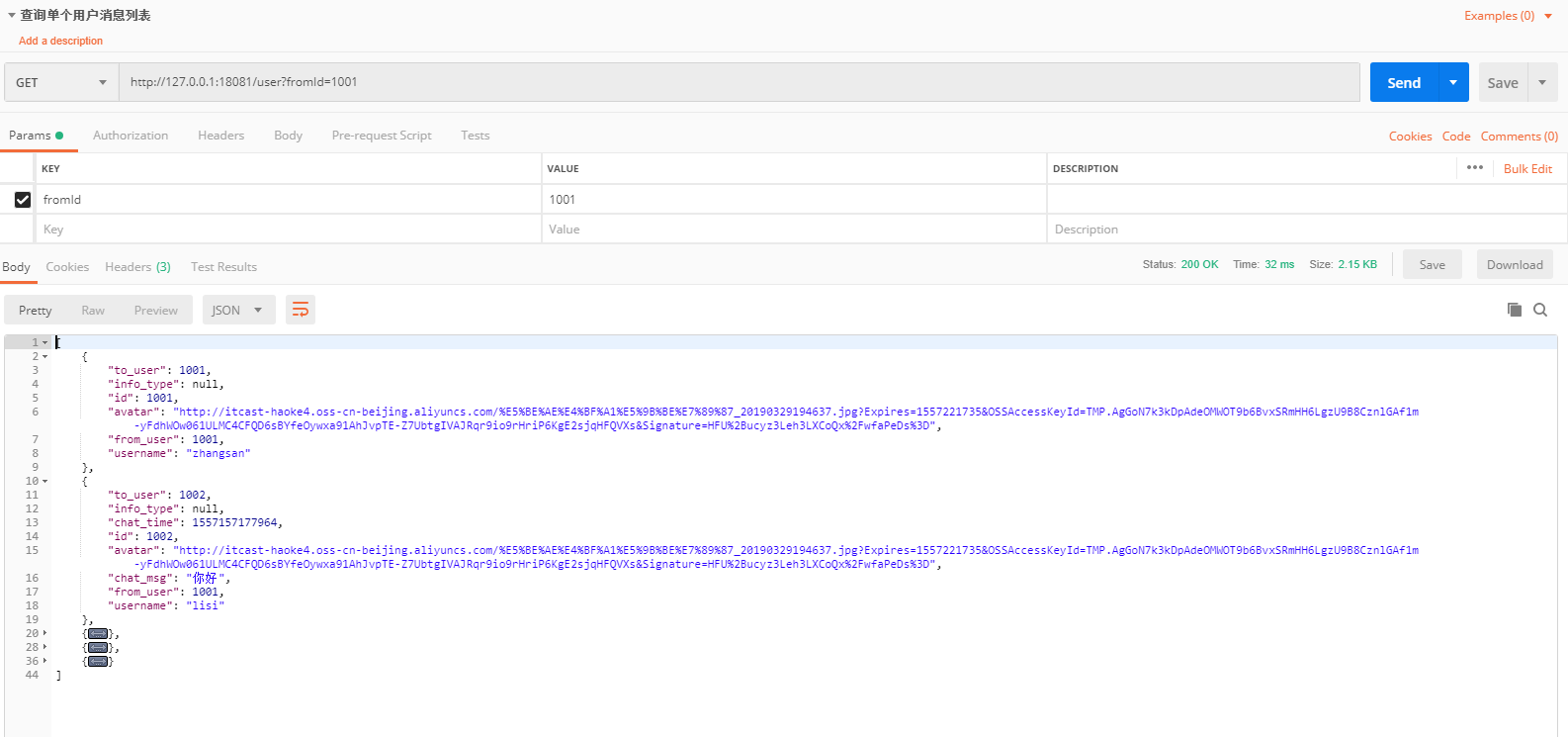This screenshot has width=1568, height=737.
Task: Open the request Headers tab
Action: pos(220,136)
